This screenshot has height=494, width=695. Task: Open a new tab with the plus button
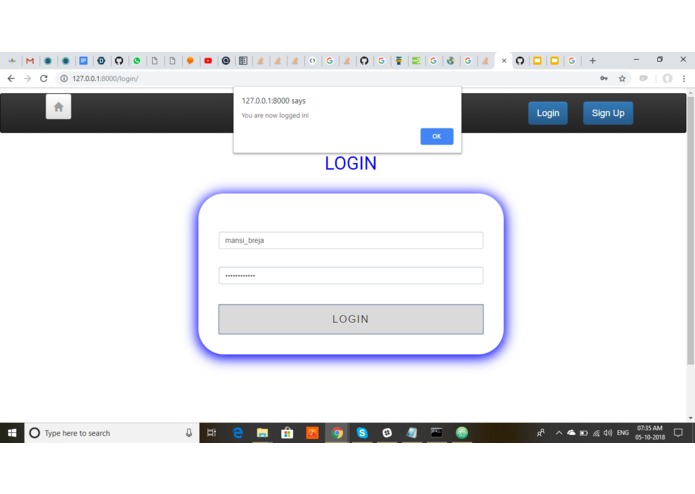[x=593, y=61]
